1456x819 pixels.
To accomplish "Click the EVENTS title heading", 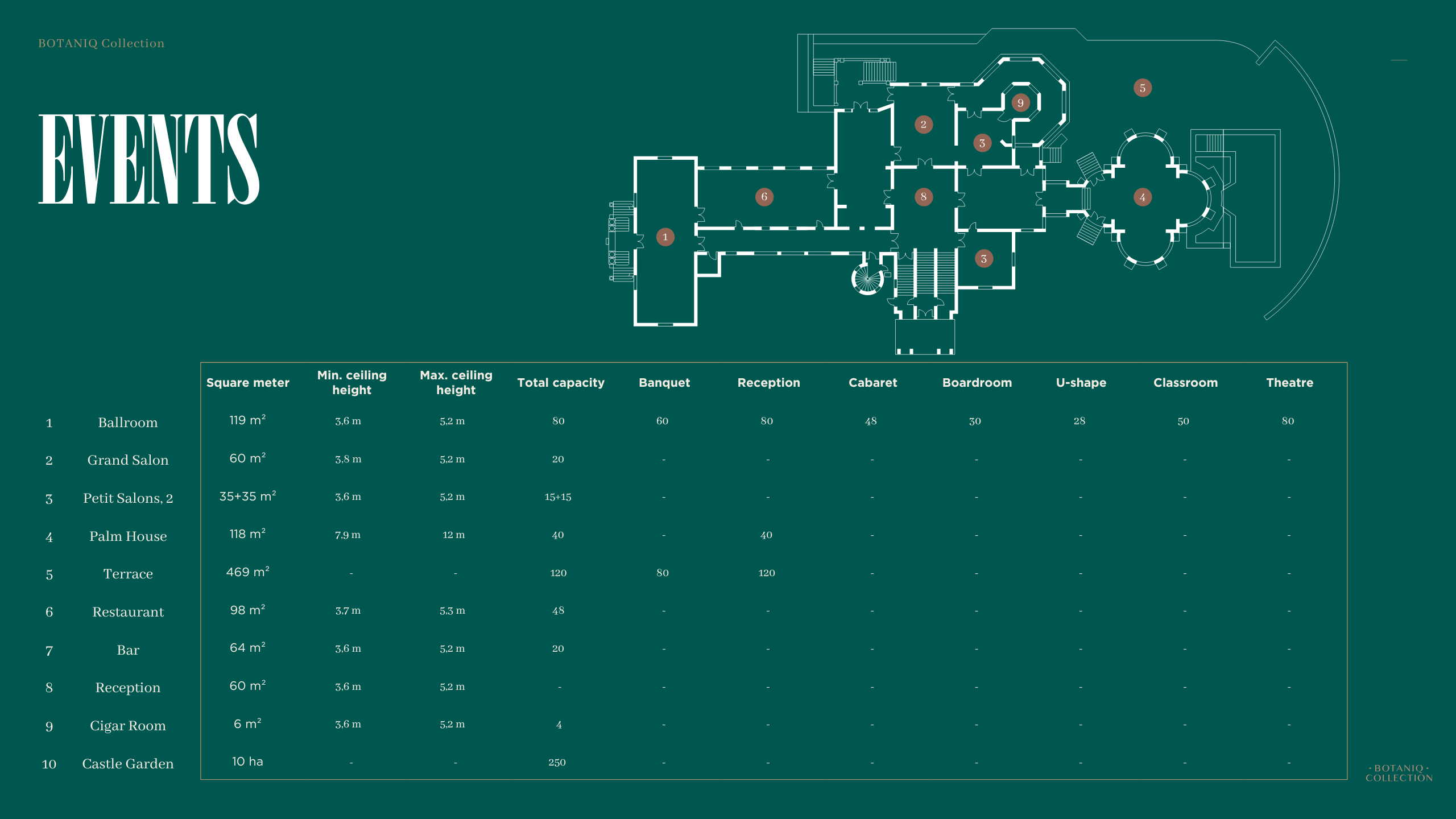I will click(149, 159).
